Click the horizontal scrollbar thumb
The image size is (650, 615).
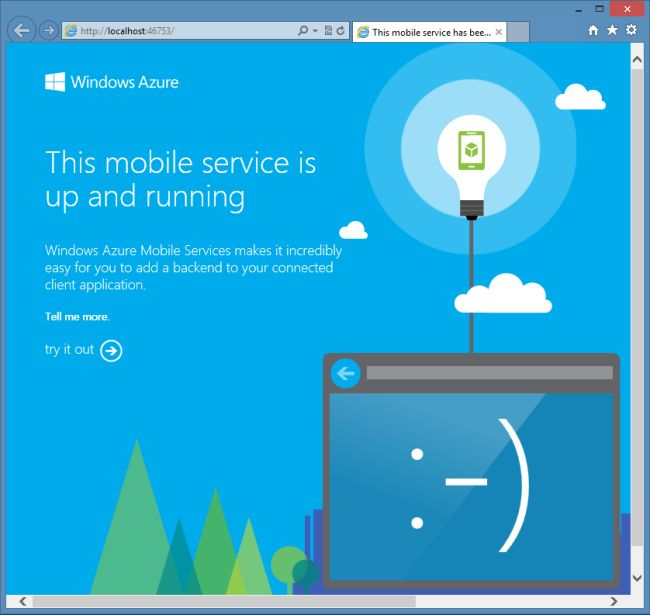224,601
